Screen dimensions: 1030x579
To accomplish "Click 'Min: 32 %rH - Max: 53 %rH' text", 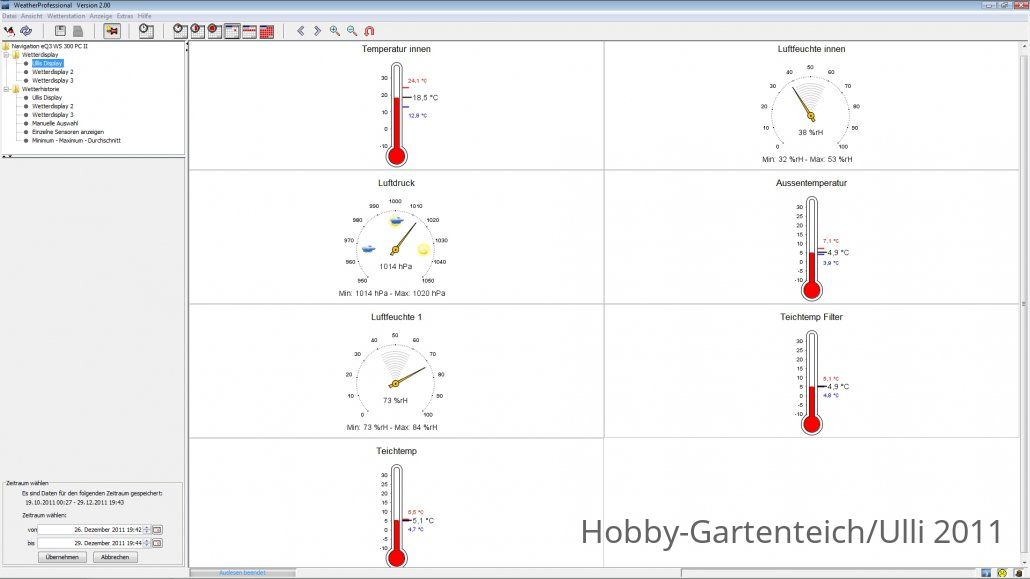I will click(807, 159).
